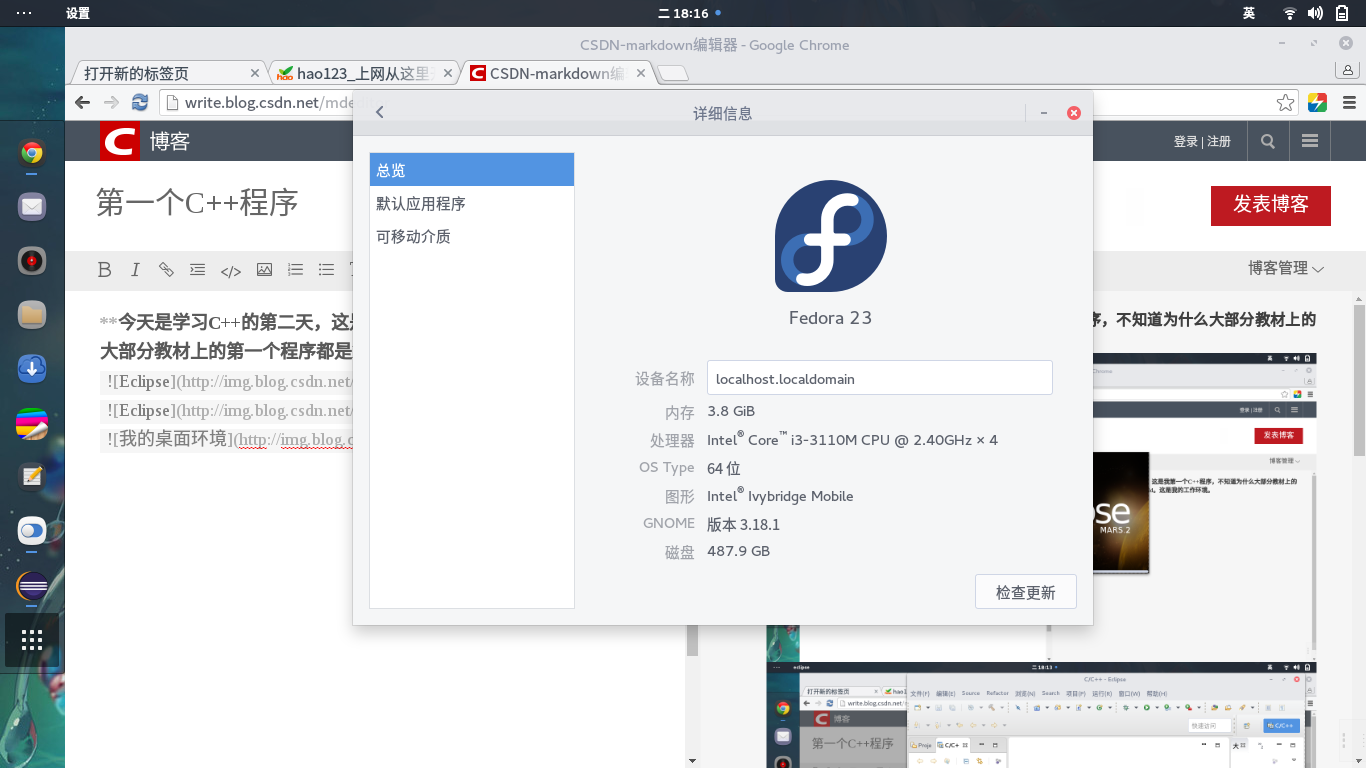Open the rainbow-striped paper dock app
The height and width of the screenshot is (768, 1366).
(x=32, y=423)
